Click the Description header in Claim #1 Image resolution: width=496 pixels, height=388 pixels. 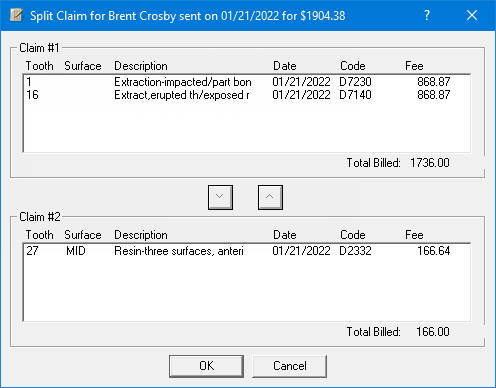tap(141, 66)
